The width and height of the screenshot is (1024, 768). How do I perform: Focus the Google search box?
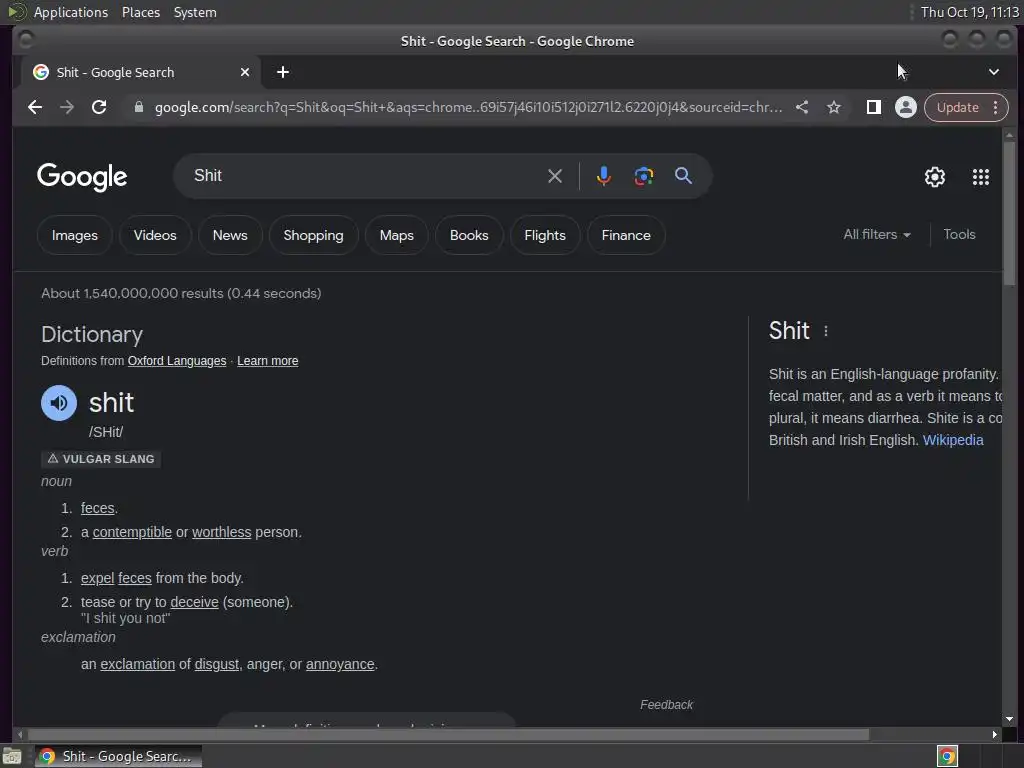[366, 176]
